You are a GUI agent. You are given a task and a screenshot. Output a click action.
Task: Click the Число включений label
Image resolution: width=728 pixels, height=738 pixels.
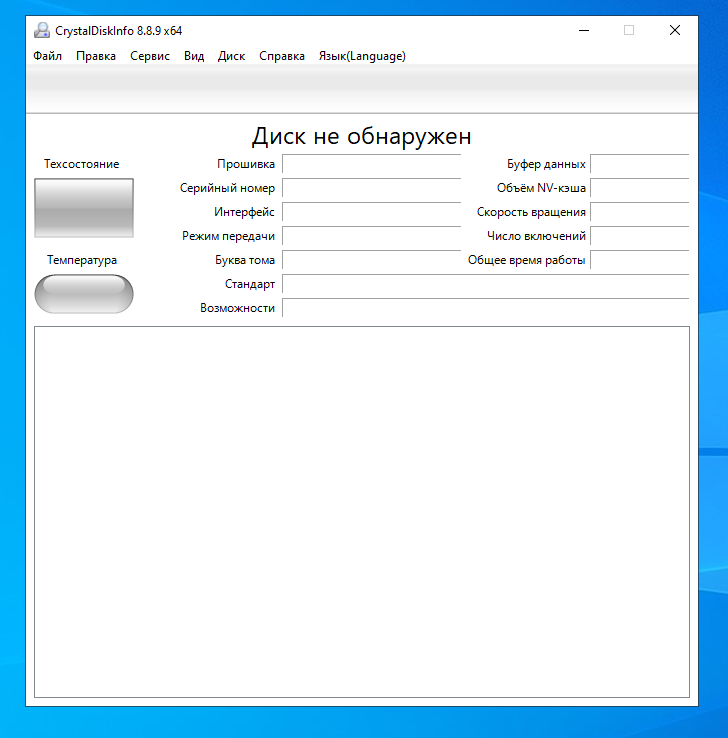536,236
